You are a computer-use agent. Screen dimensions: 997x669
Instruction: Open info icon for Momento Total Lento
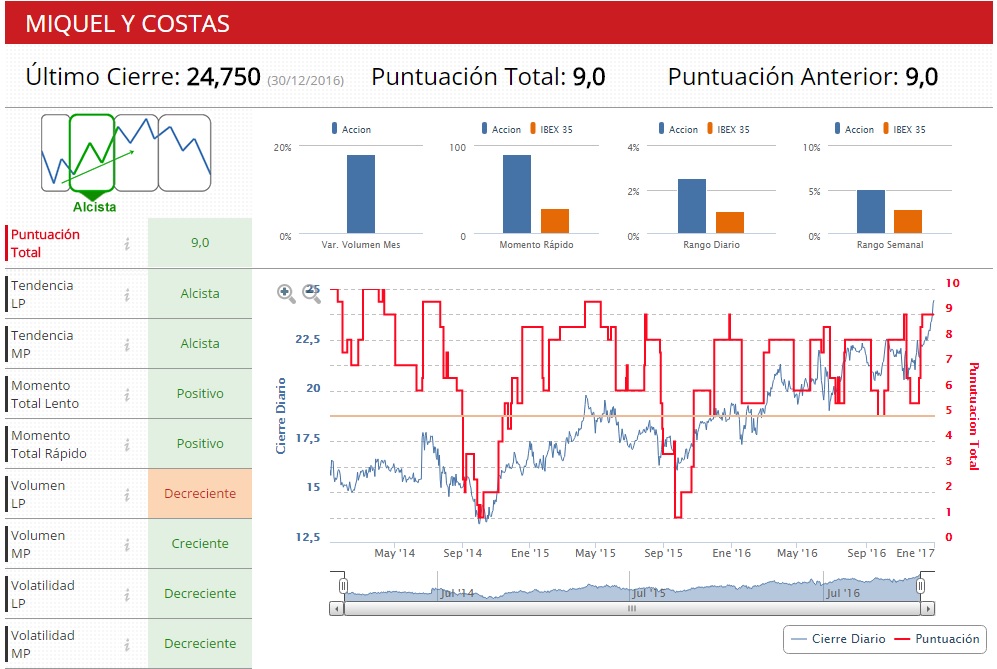[127, 395]
